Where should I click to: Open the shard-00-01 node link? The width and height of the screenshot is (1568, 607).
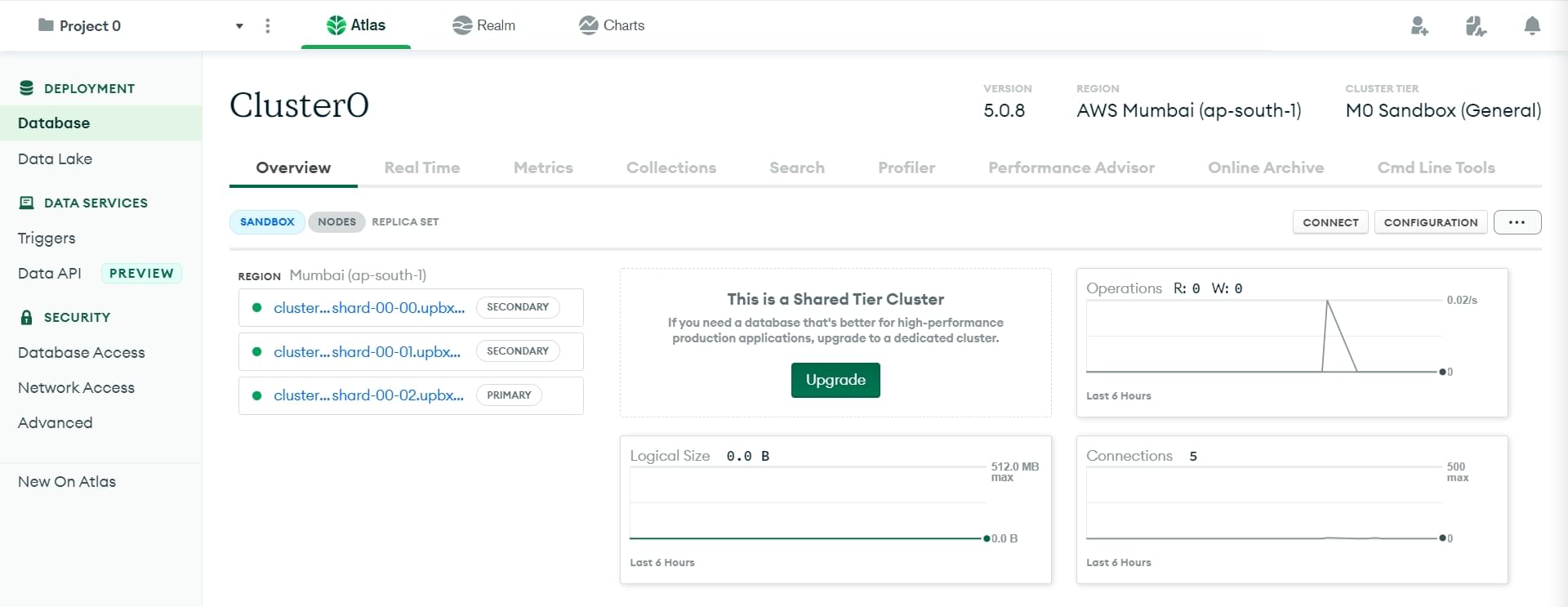point(367,352)
